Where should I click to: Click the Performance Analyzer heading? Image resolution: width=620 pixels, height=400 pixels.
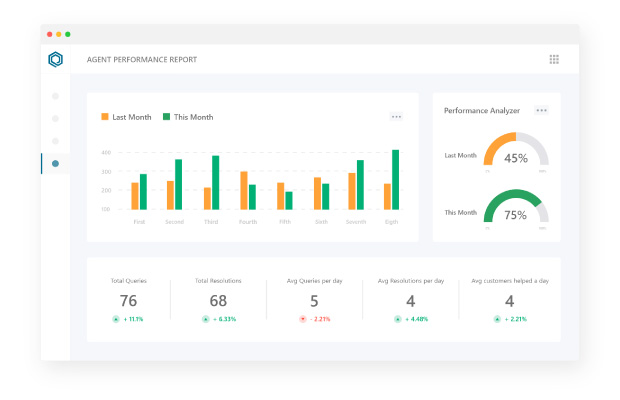pos(482,111)
